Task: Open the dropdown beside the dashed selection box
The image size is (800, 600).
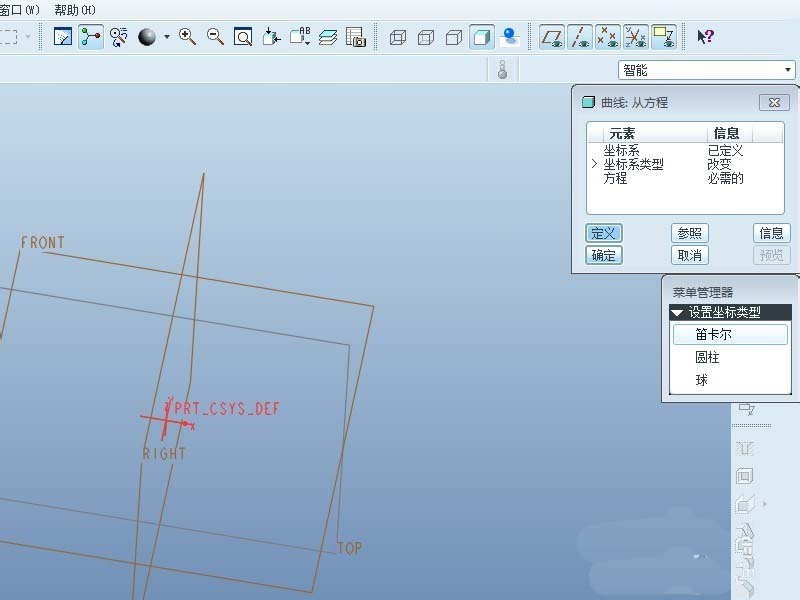Action: pyautogui.click(x=28, y=37)
